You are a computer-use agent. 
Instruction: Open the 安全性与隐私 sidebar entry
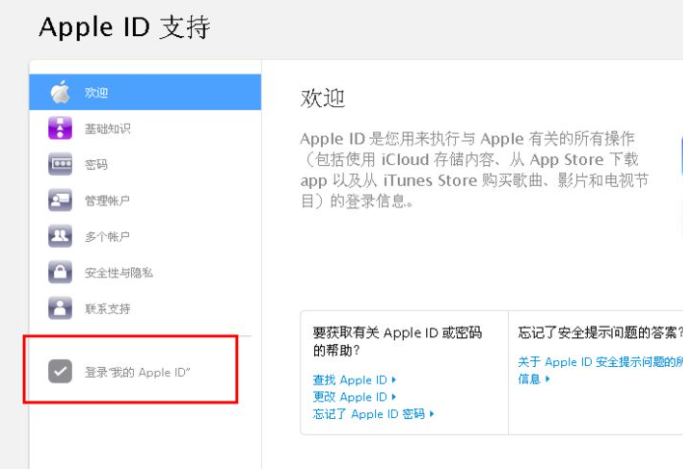coord(118,273)
